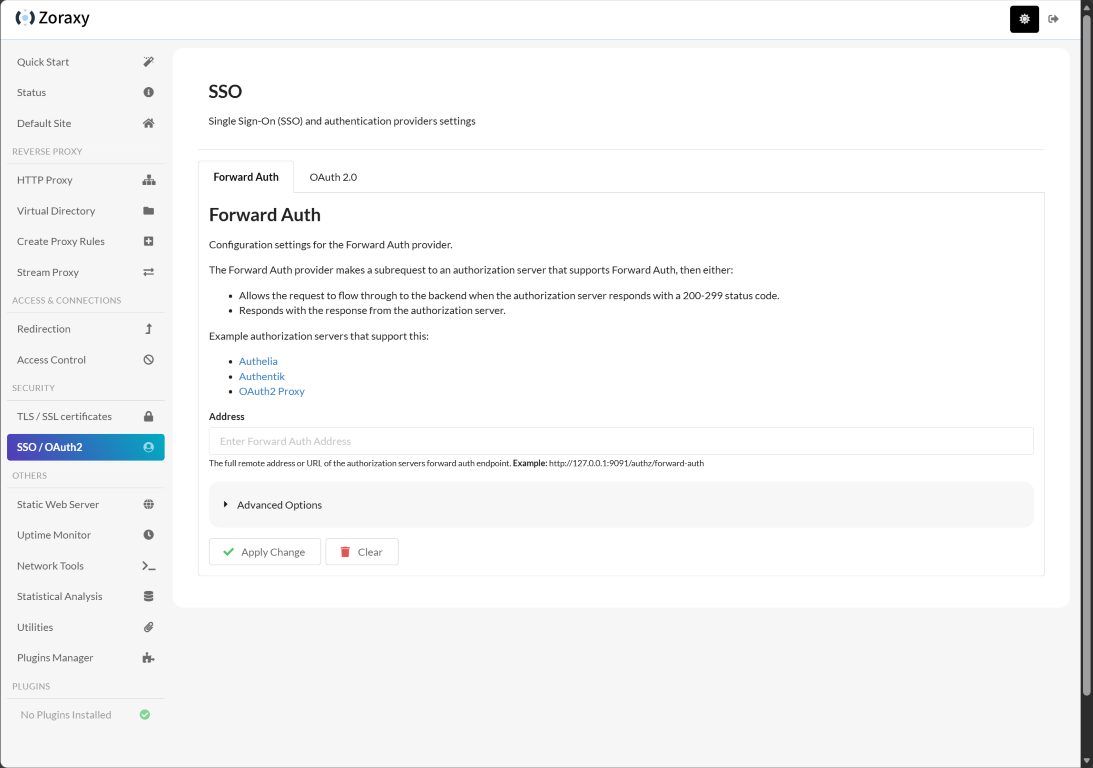Expand the Advanced Options section
Image resolution: width=1093 pixels, height=768 pixels.
point(280,505)
